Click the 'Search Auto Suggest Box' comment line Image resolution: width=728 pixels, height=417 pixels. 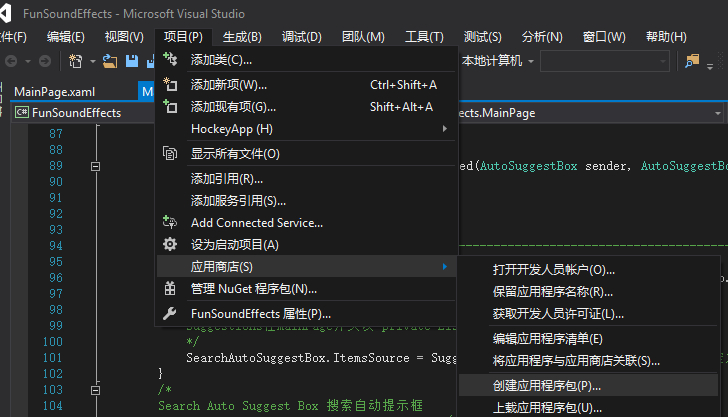pyautogui.click(x=291, y=405)
